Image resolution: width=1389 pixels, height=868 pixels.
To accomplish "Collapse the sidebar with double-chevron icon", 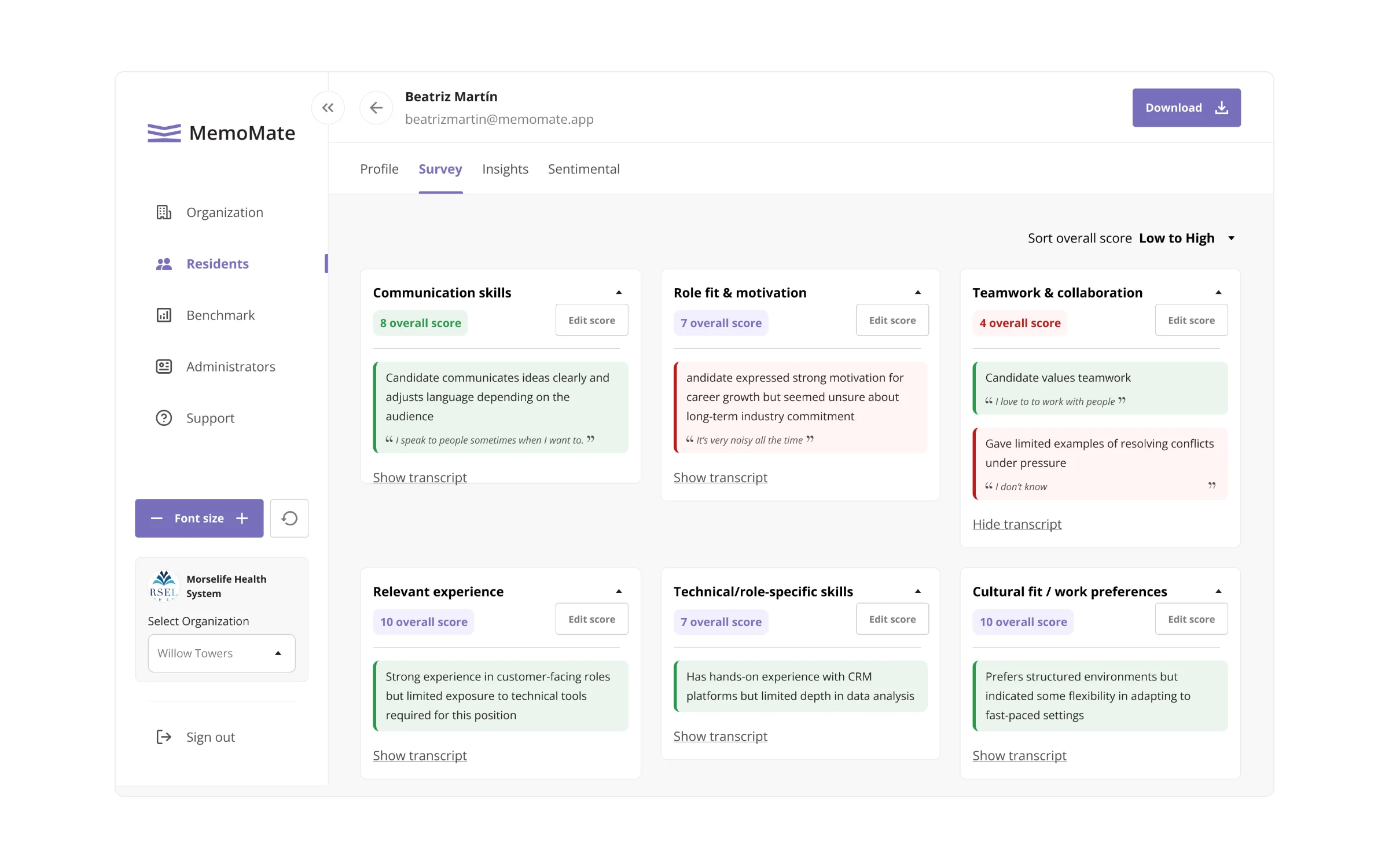I will [x=328, y=108].
